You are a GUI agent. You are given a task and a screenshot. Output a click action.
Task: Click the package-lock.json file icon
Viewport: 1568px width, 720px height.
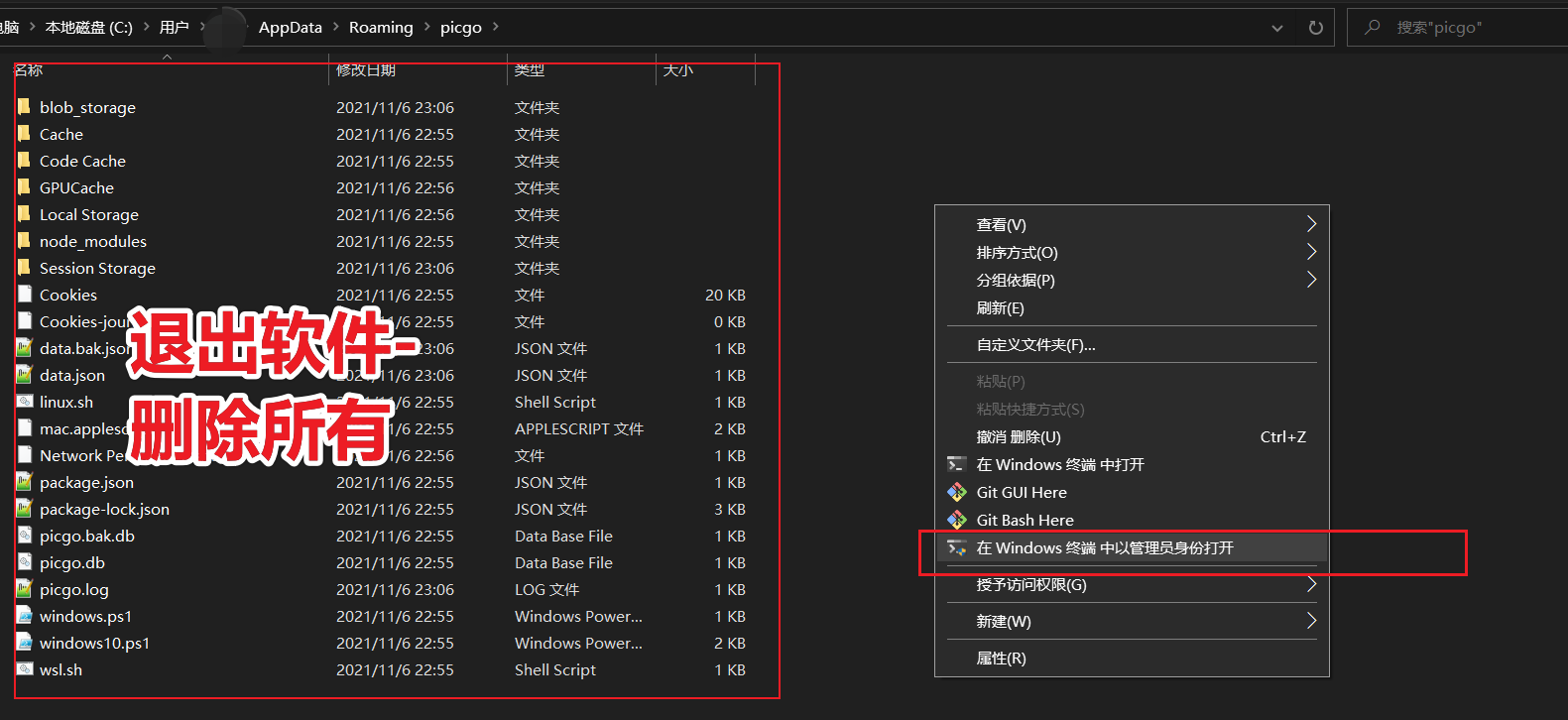24,508
